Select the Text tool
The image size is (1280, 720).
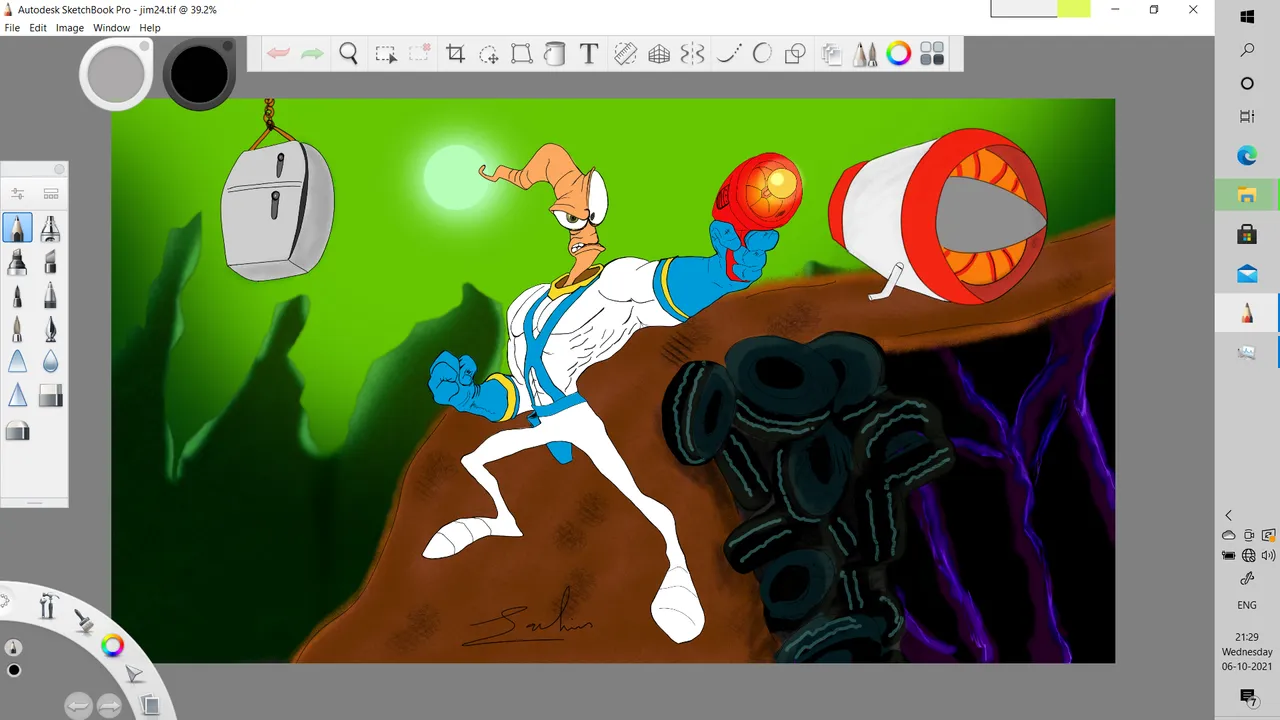[x=589, y=54]
